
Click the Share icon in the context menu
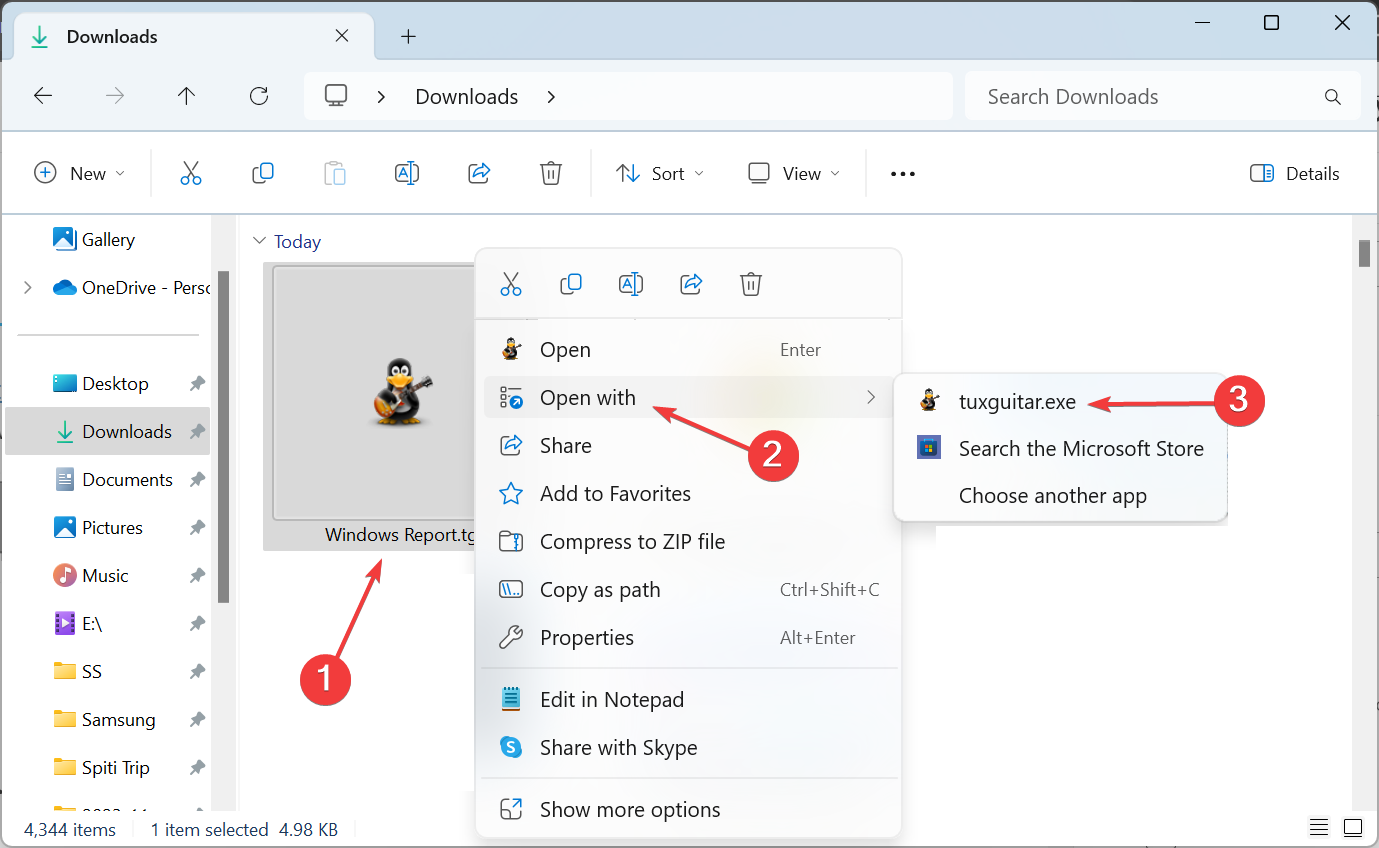(691, 284)
